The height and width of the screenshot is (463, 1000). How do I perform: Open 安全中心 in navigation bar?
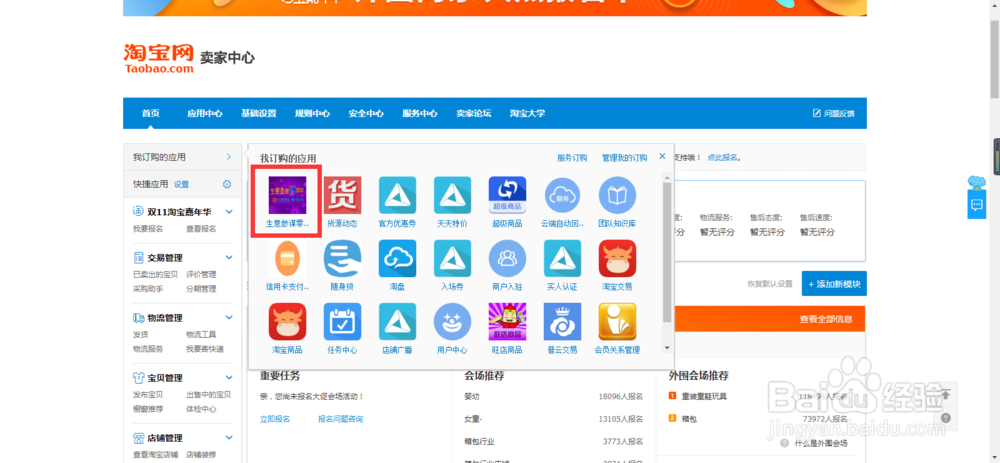pos(366,114)
